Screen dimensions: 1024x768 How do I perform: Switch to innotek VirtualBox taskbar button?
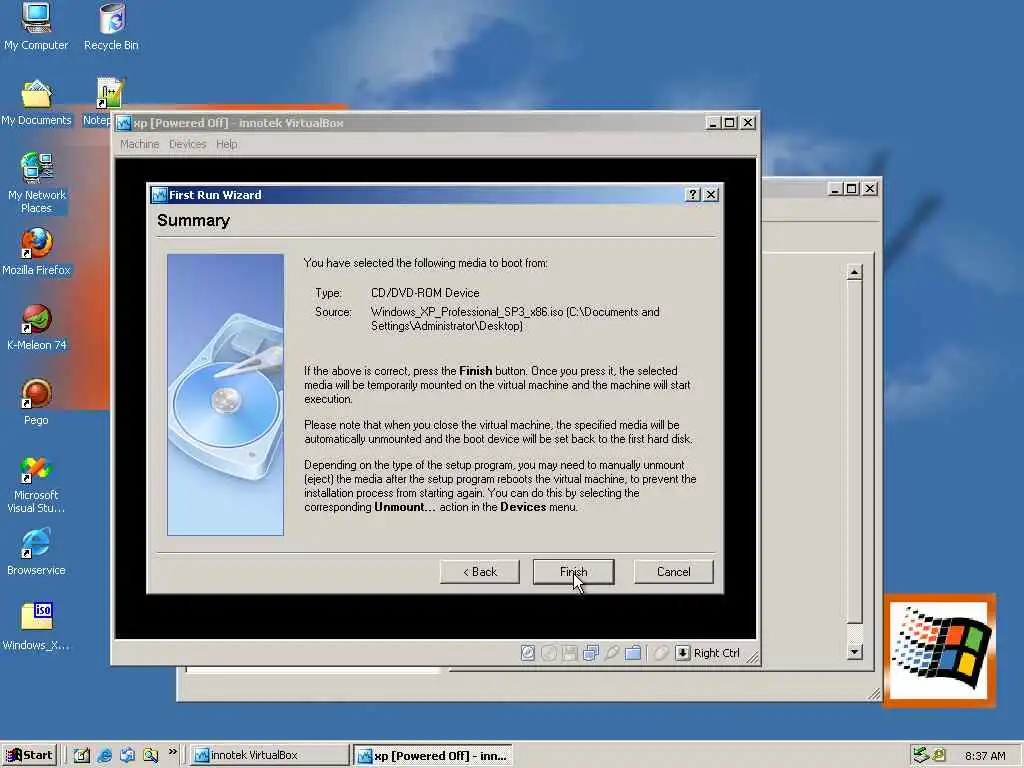269,755
